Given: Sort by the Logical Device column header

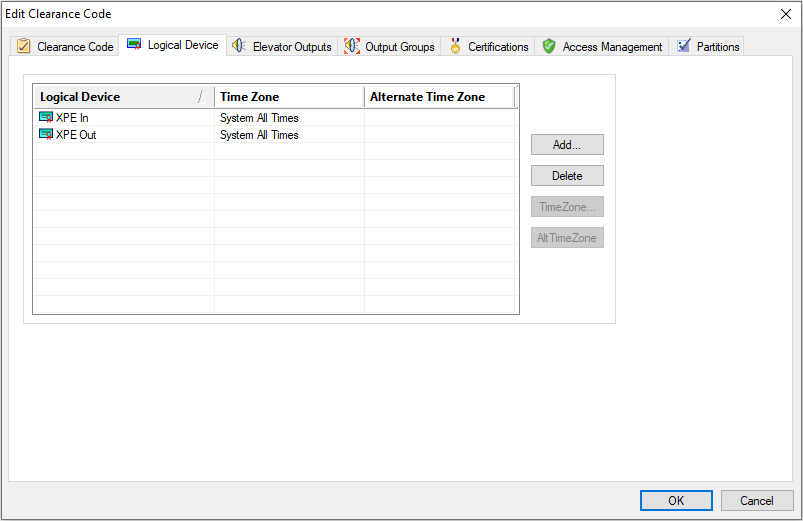Looking at the screenshot, I should [x=115, y=97].
